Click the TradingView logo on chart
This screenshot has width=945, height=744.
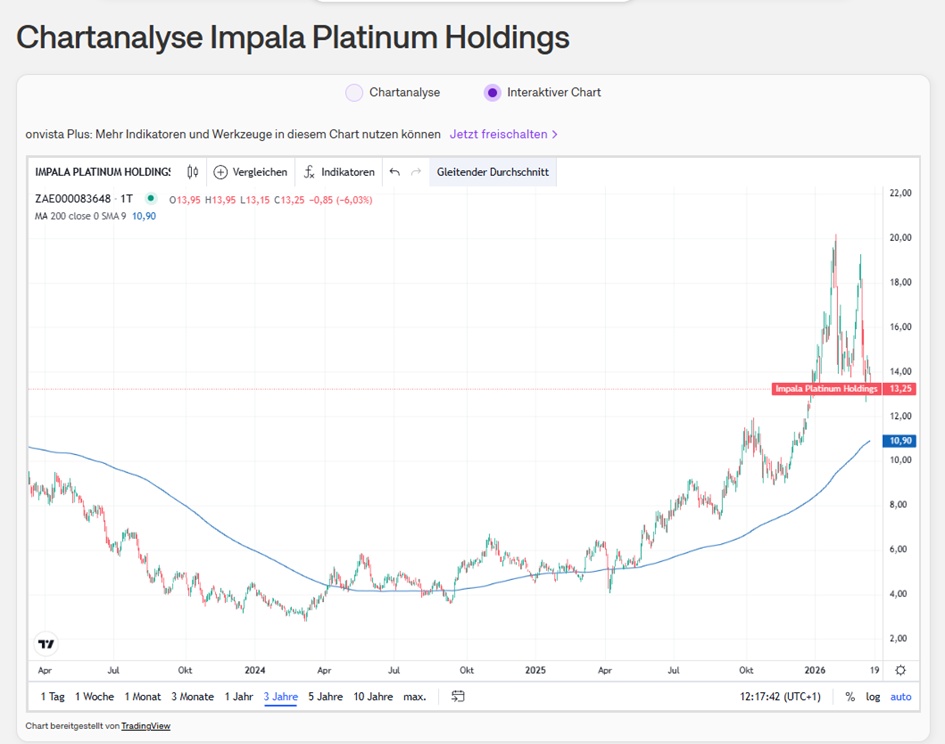pos(46,644)
